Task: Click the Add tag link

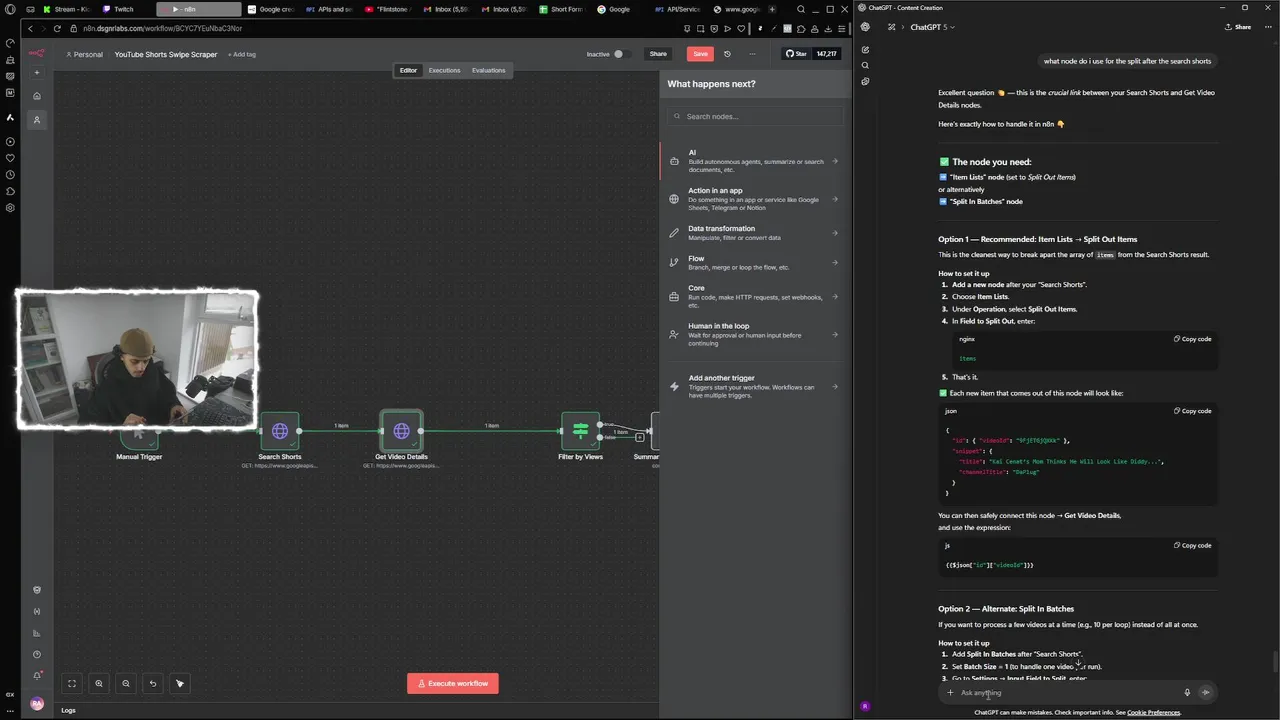Action: click(242, 54)
